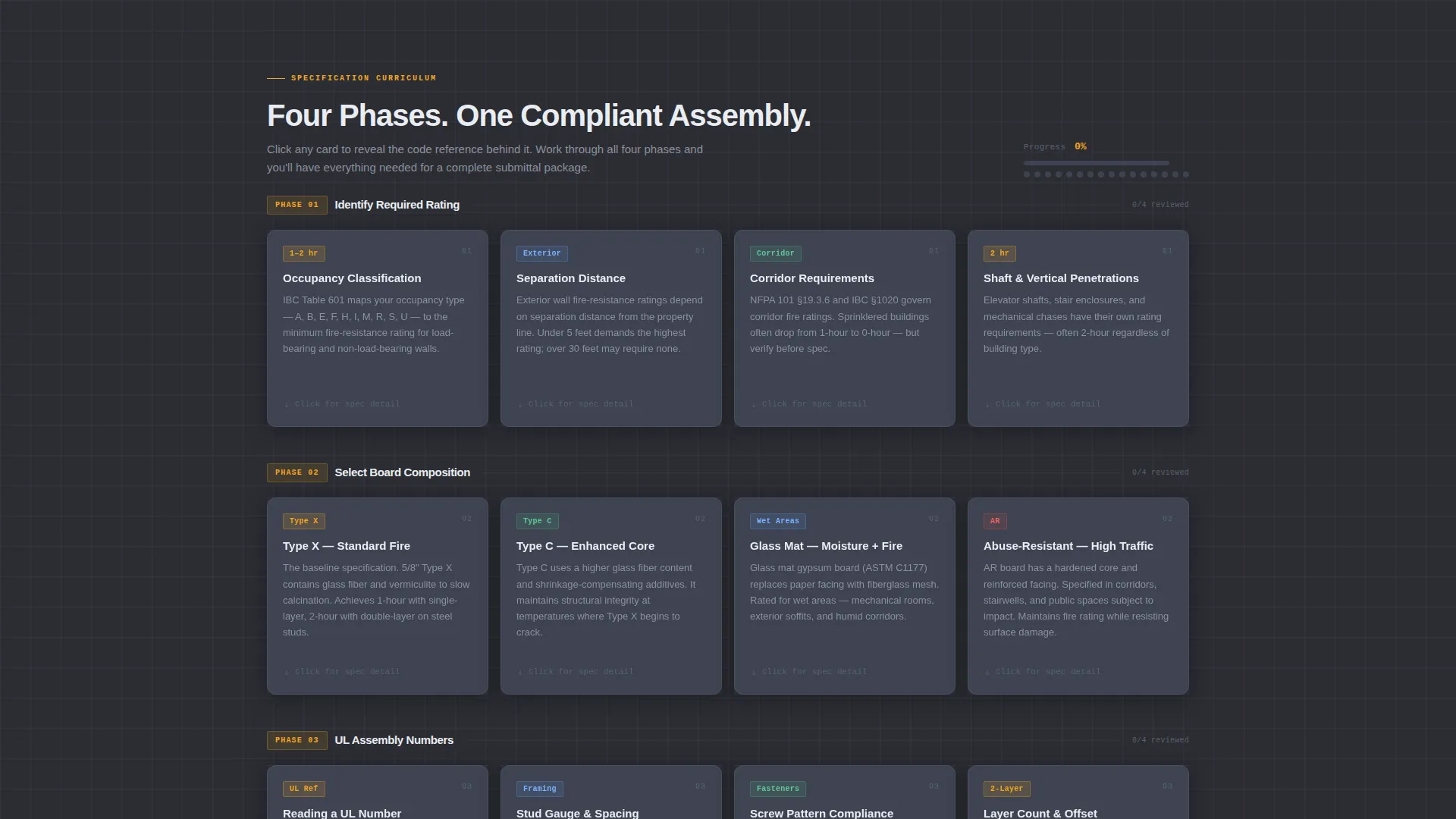Click the orange '0%' progress value
Image resolution: width=1456 pixels, height=819 pixels.
(x=1081, y=146)
